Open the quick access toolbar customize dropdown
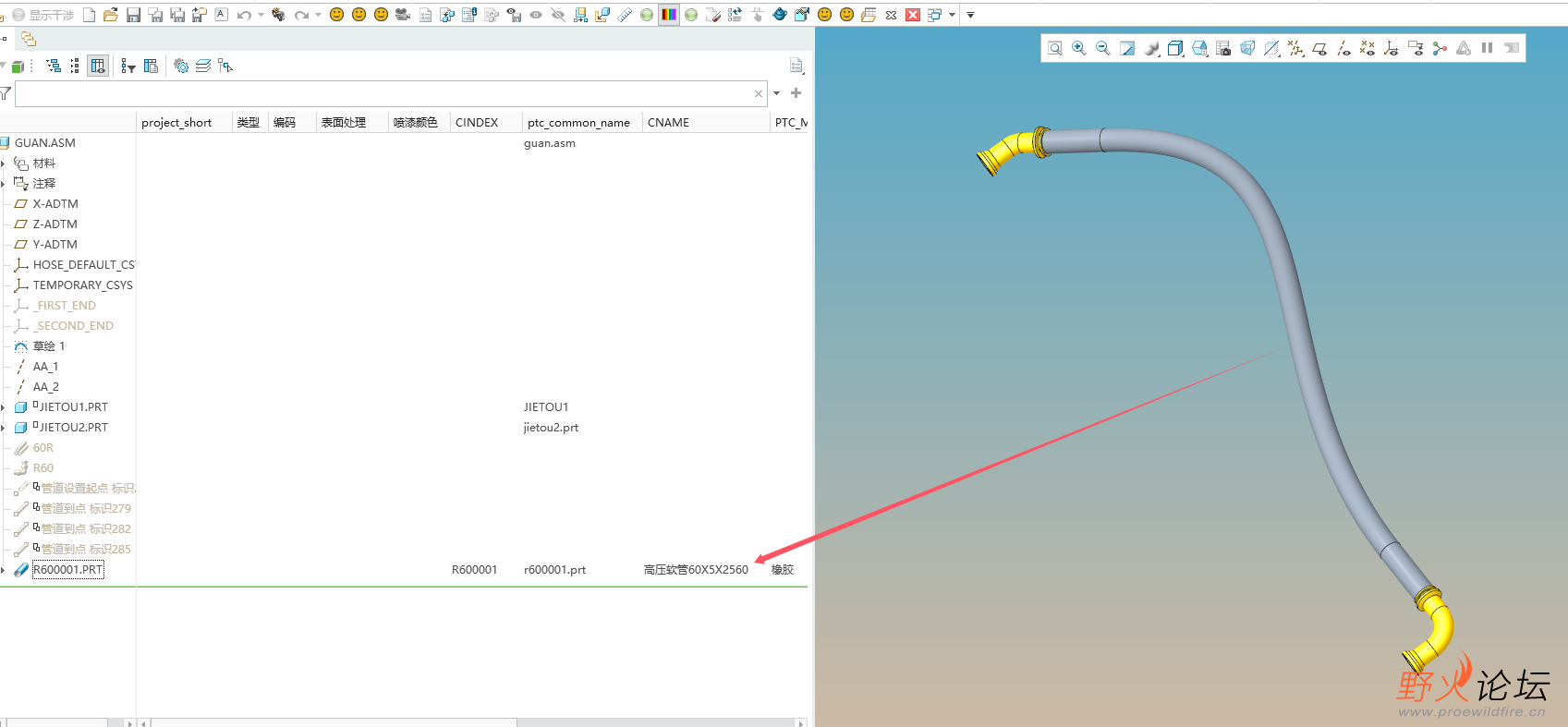This screenshot has height=727, width=1568. (970, 15)
